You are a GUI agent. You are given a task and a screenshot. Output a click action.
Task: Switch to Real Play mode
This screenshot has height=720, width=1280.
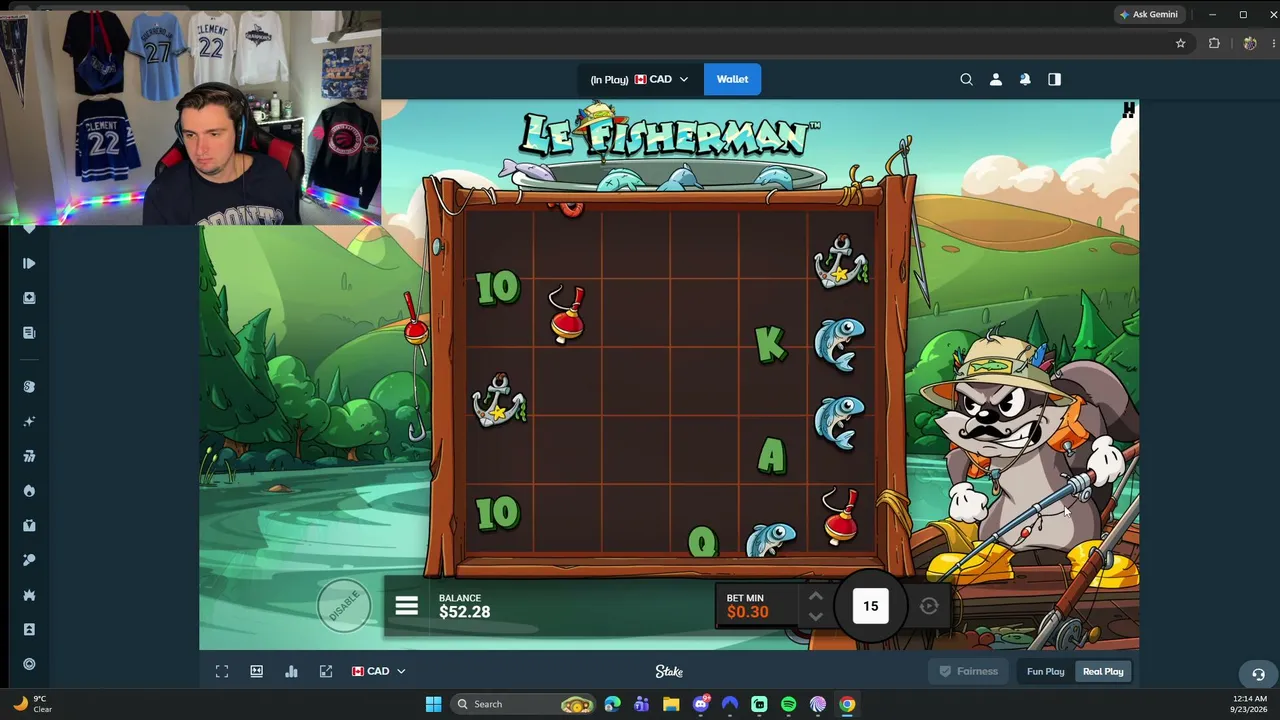click(x=1103, y=671)
